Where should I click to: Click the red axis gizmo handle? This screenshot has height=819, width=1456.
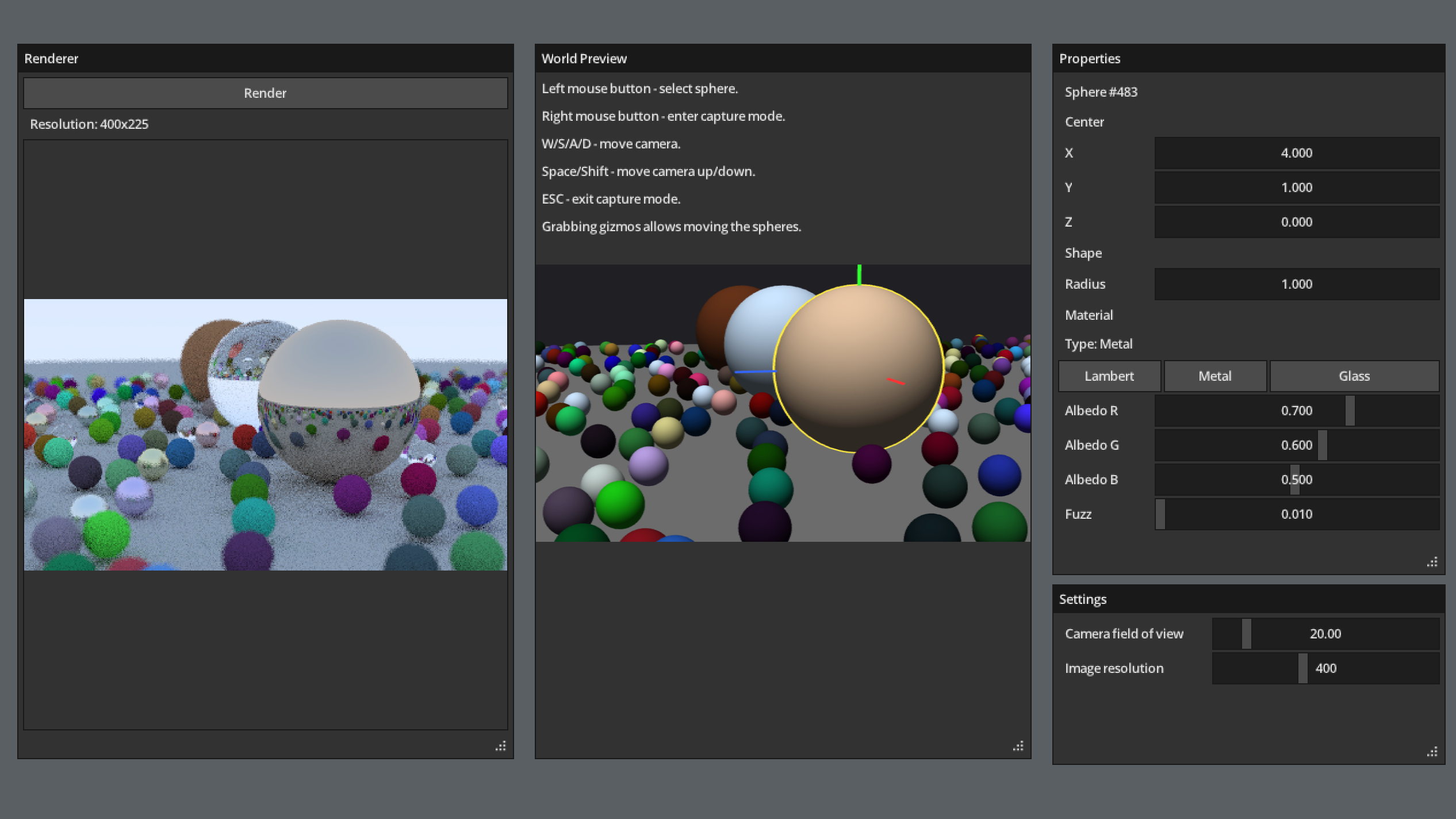(x=896, y=381)
